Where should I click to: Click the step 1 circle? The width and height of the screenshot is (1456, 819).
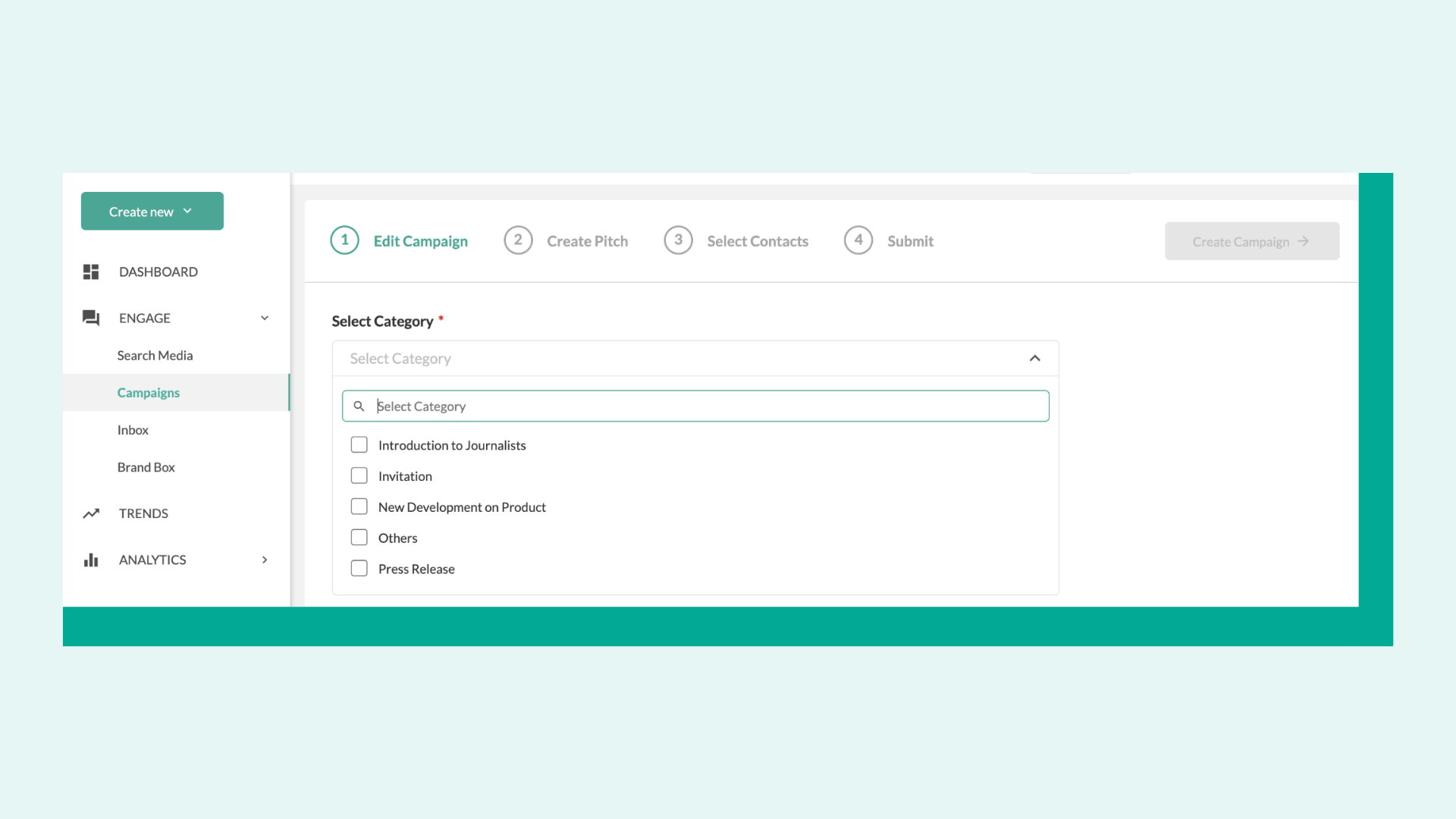(344, 240)
